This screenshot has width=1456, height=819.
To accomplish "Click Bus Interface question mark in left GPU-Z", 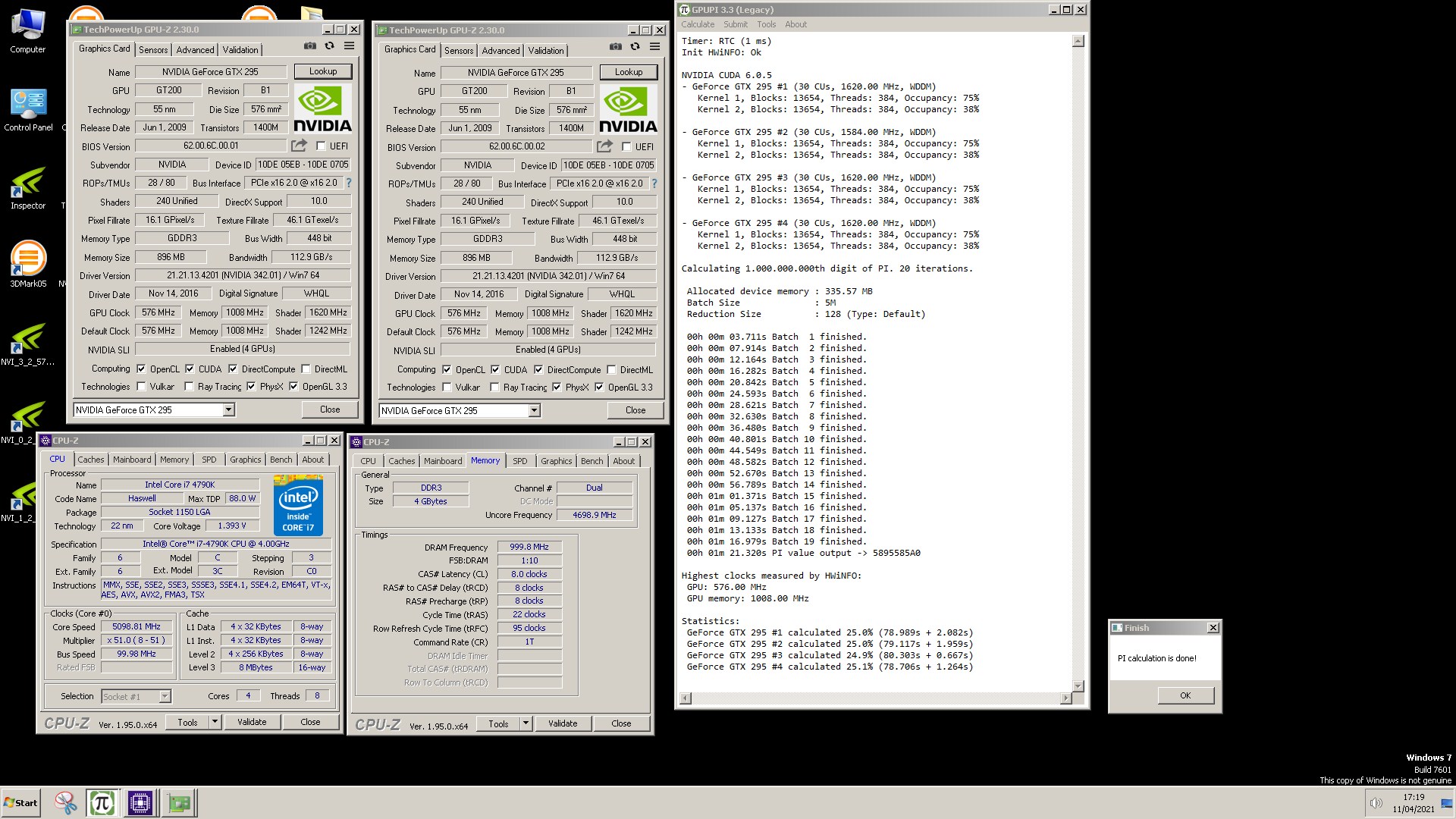I will click(x=349, y=183).
